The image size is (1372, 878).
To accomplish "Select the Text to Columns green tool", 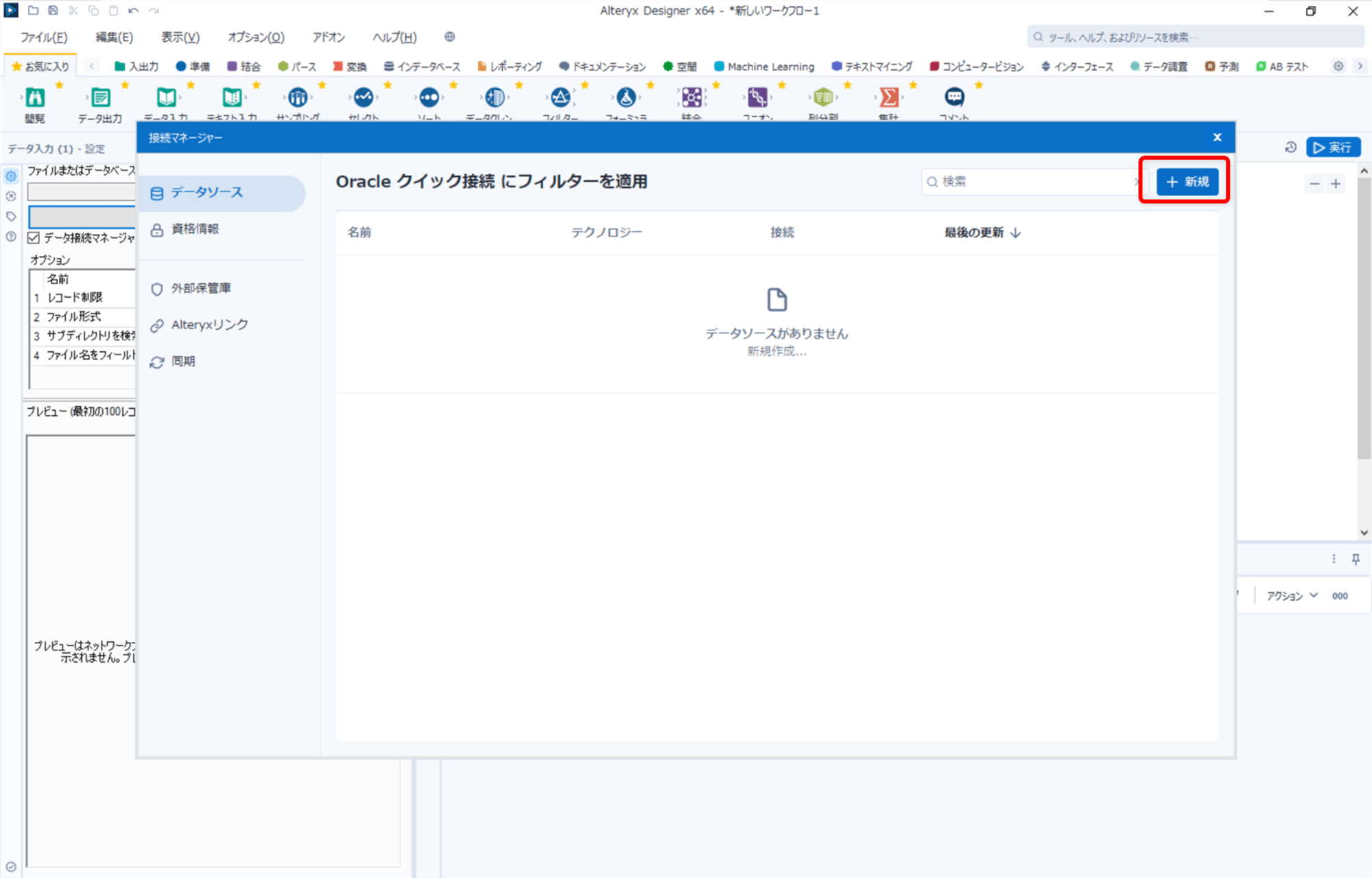I will (x=823, y=97).
